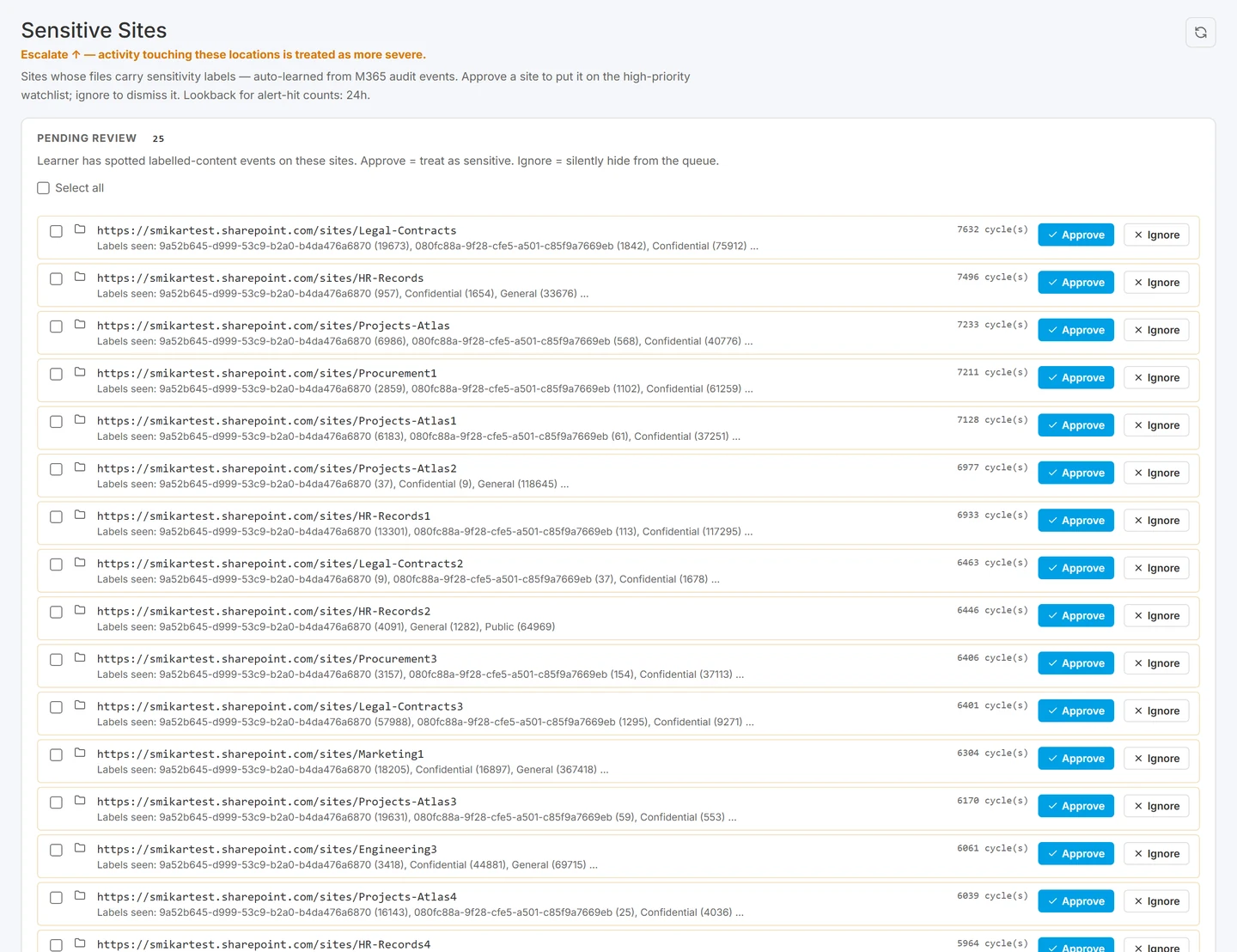Click the Procurement3 site URL text
Image resolution: width=1237 pixels, height=952 pixels.
267,659
